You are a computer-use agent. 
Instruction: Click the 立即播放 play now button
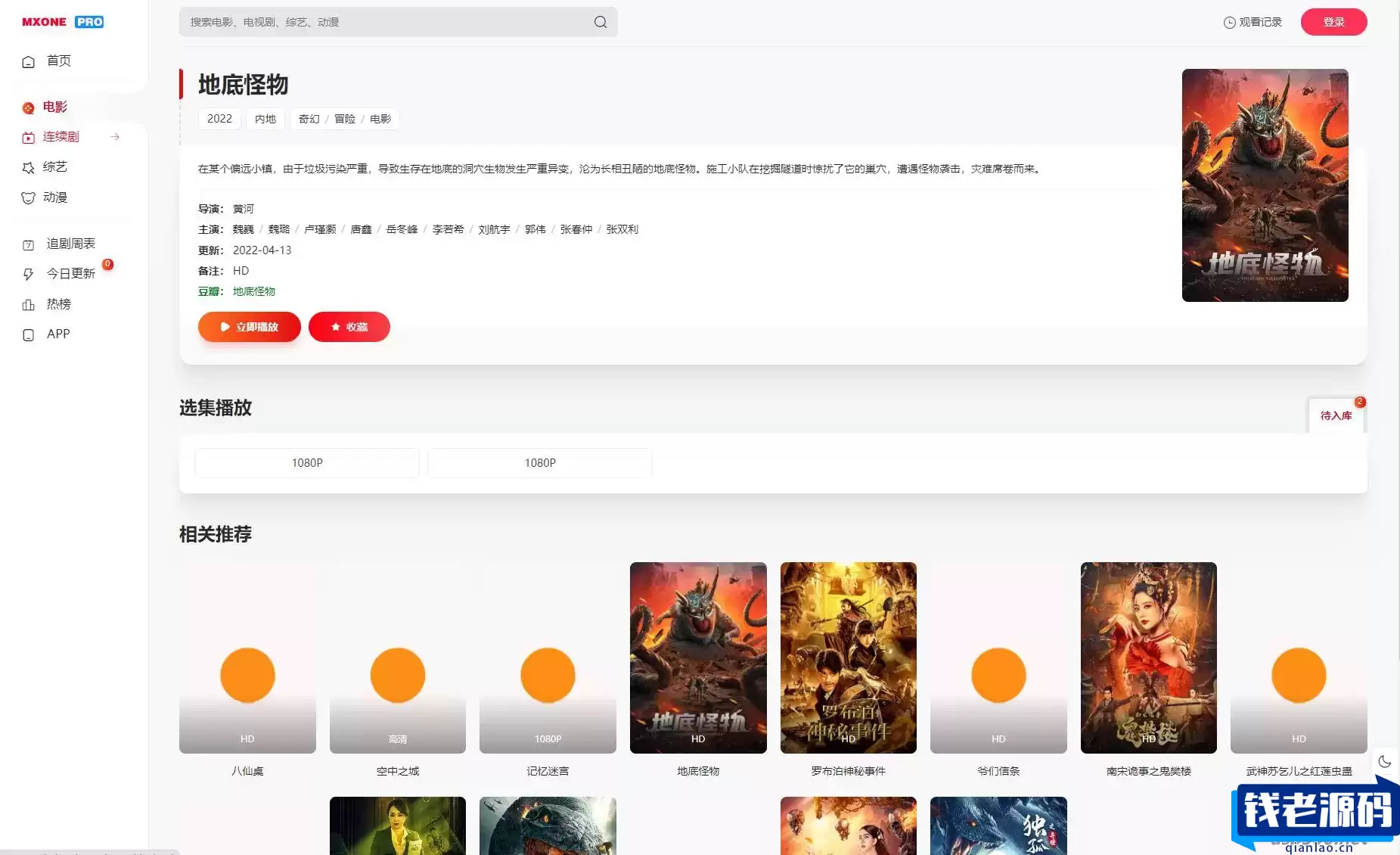coord(250,327)
